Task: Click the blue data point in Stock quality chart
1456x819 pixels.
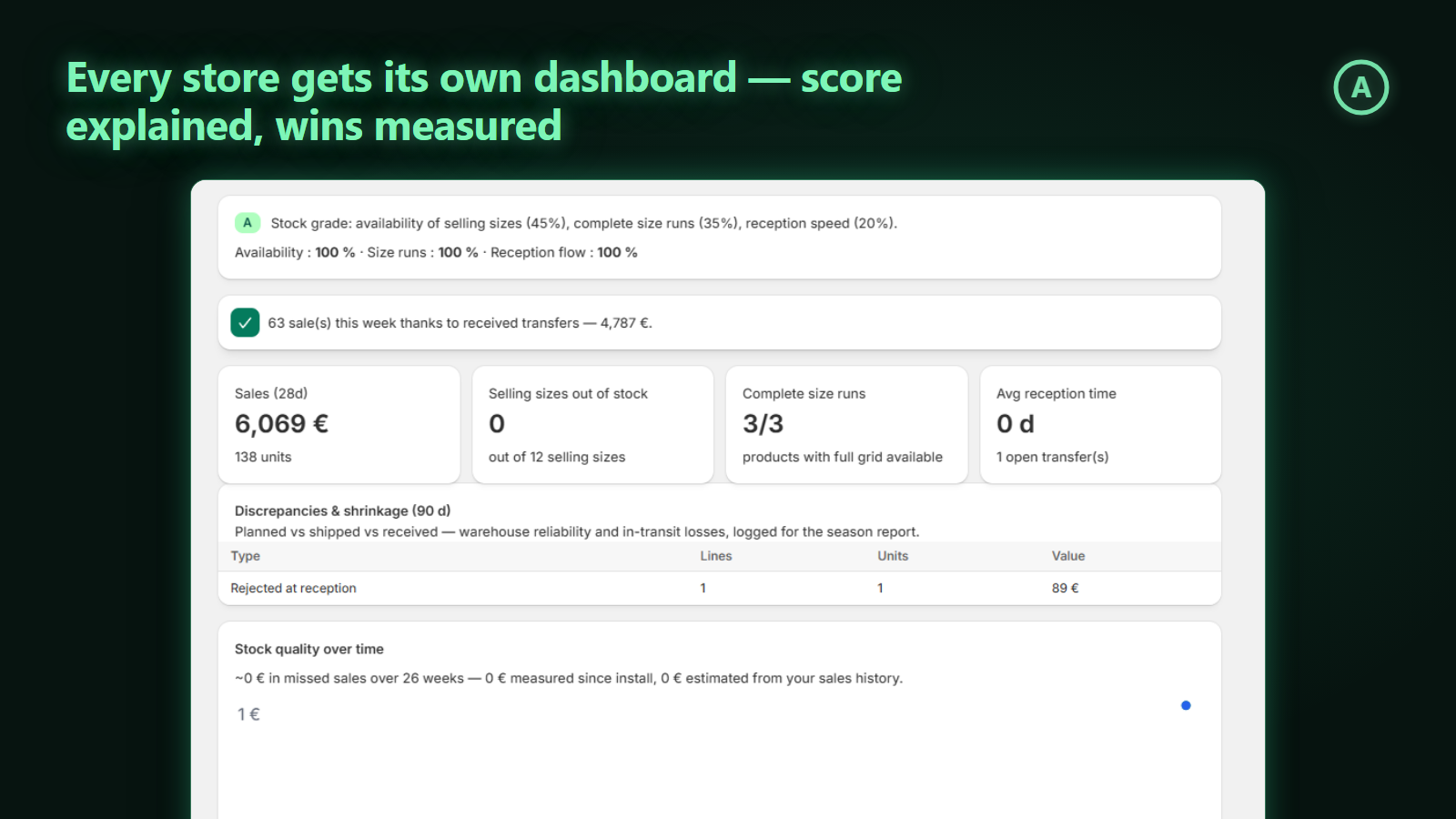Action: pos(1186,705)
